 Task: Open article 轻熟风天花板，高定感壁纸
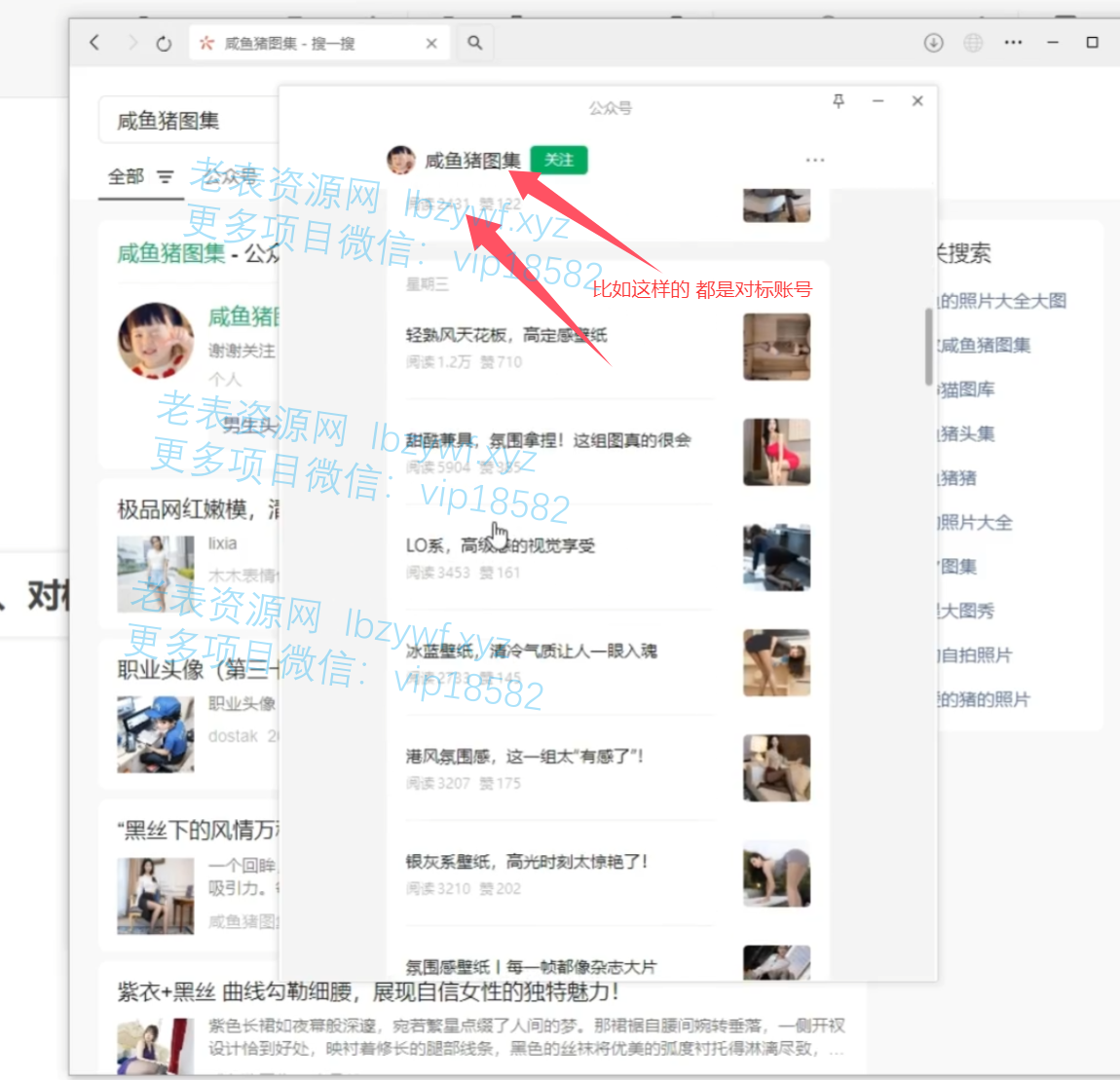[505, 335]
